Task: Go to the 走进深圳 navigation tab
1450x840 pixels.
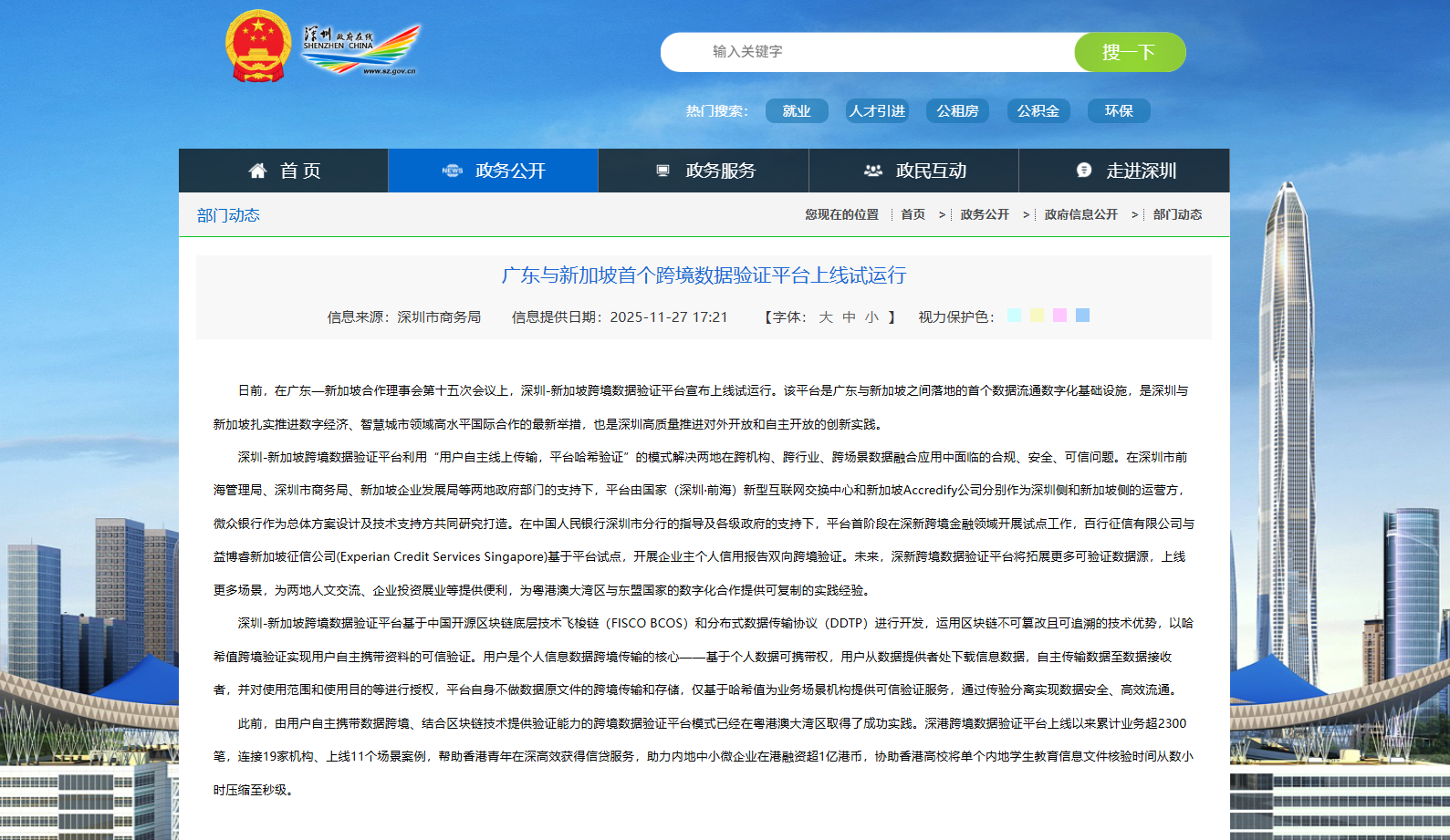Action: [1141, 171]
